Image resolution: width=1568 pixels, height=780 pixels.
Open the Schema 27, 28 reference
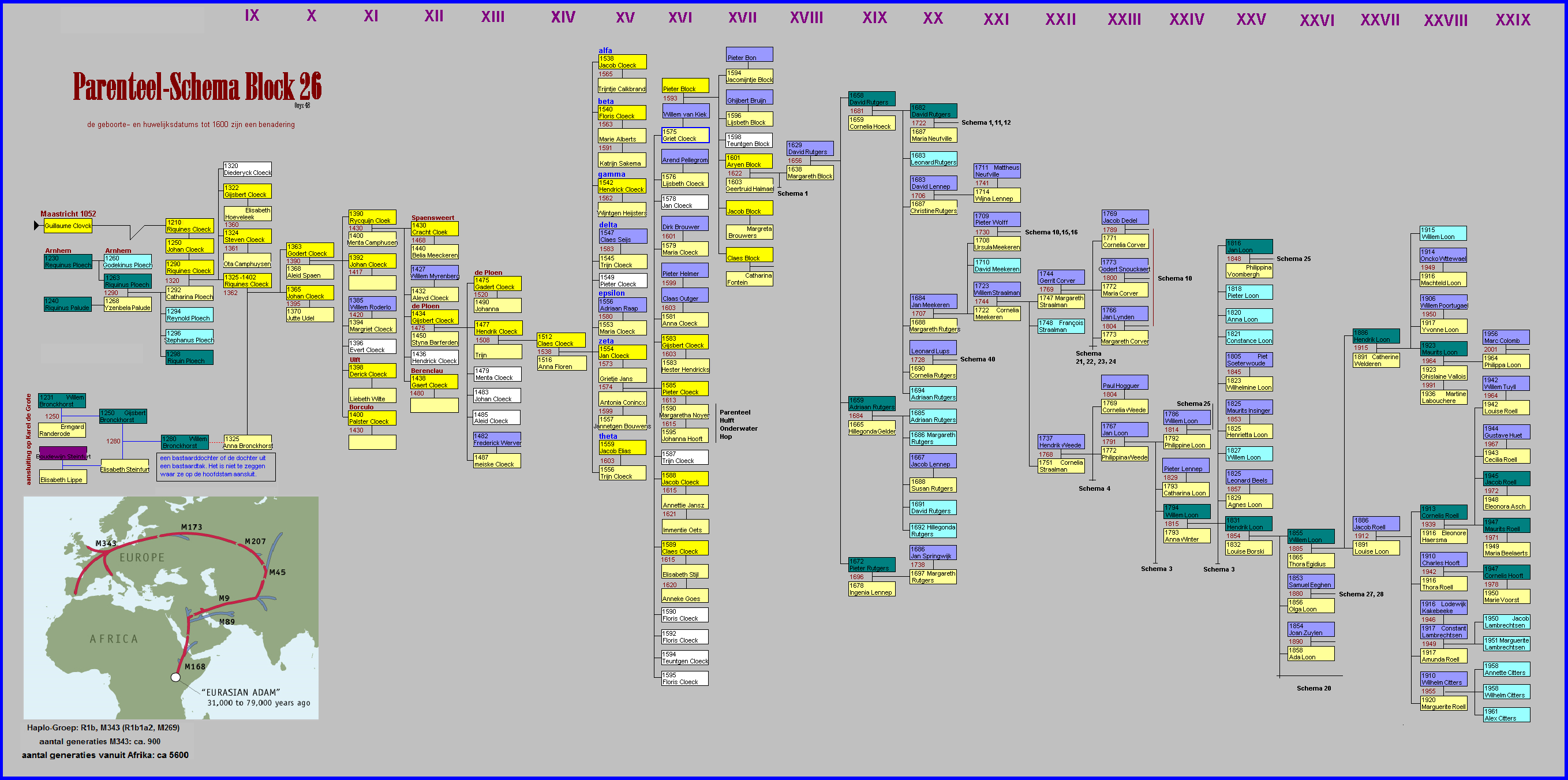coord(1360,594)
